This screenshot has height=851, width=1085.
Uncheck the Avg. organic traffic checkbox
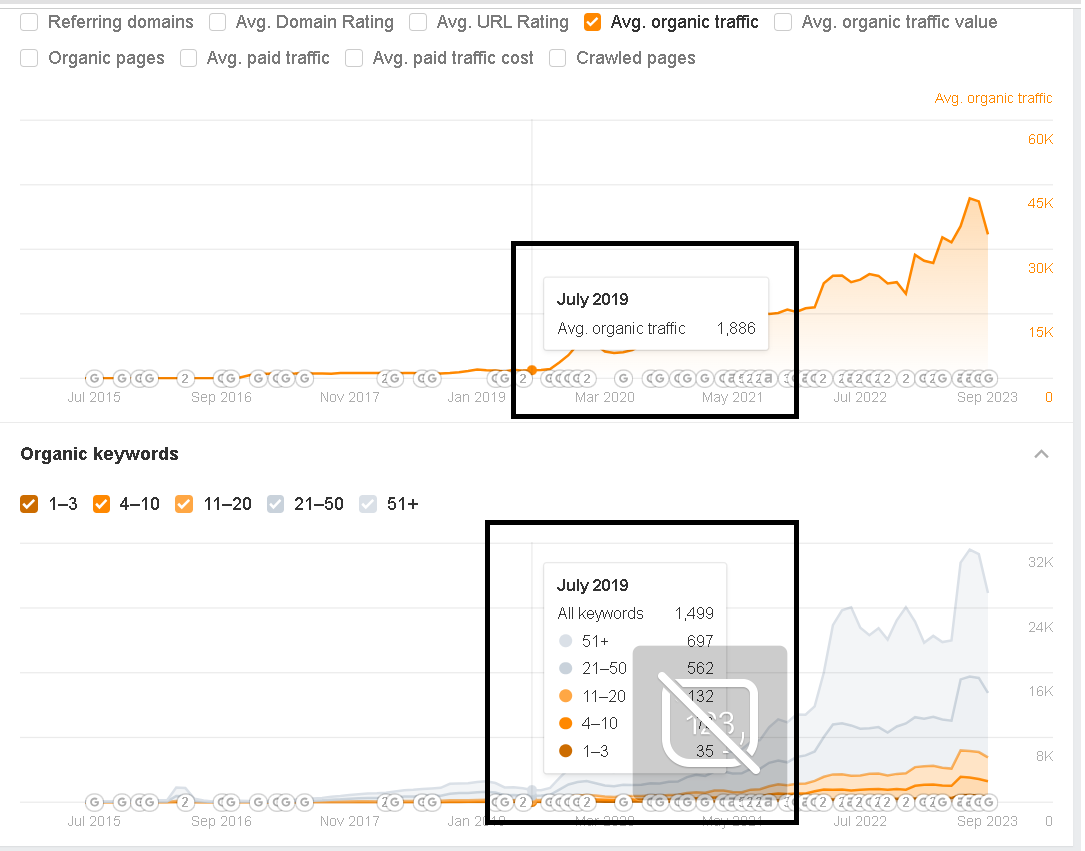593,22
